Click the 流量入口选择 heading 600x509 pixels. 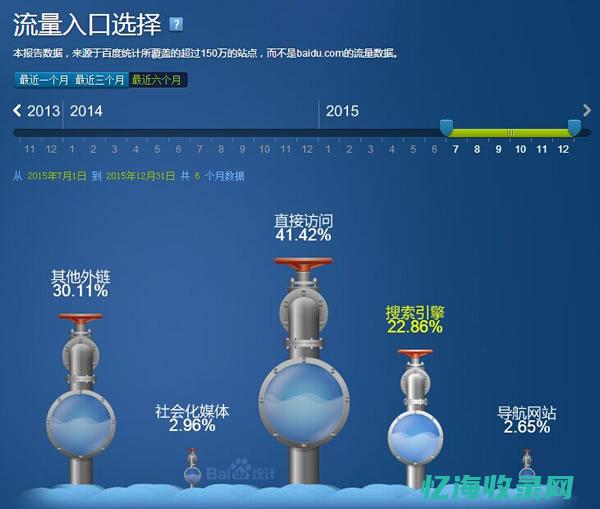click(x=87, y=24)
